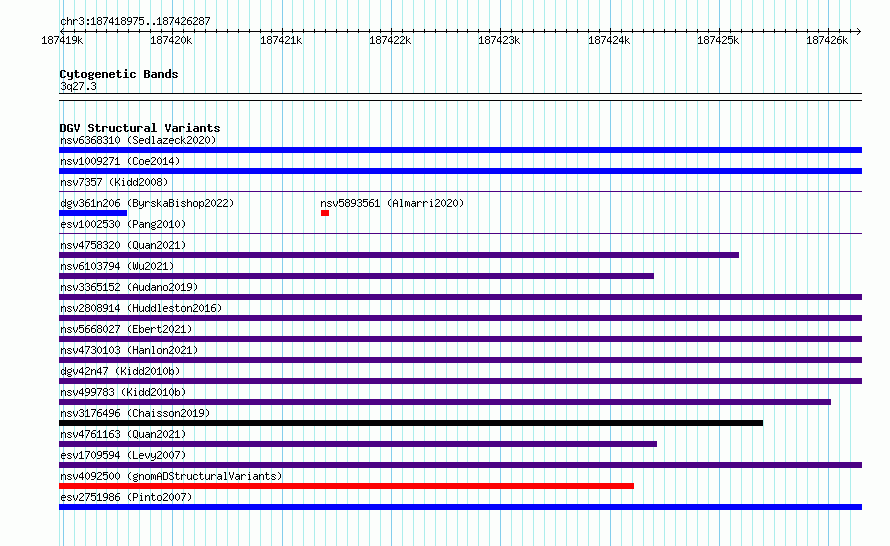Select the 3q27.3 band label
890x546 pixels.
[x=78, y=86]
